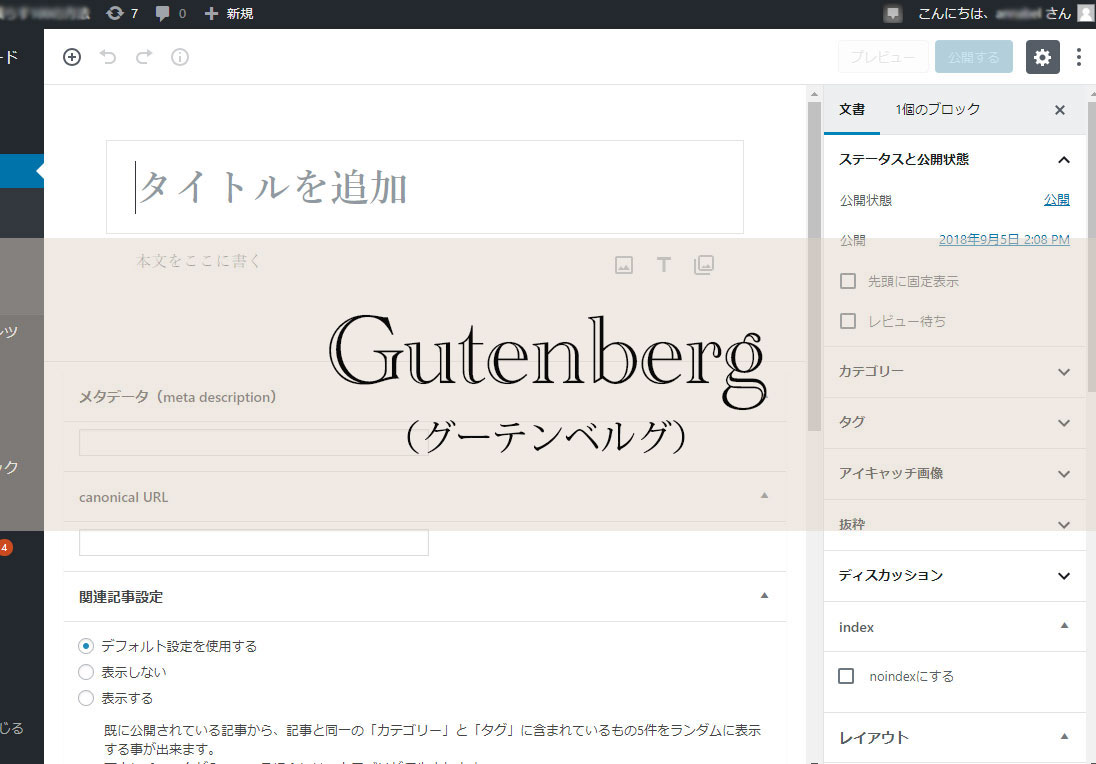Select デフォルト設定を使用する radio button
Screen dimensions: 1096x764
click(86, 646)
